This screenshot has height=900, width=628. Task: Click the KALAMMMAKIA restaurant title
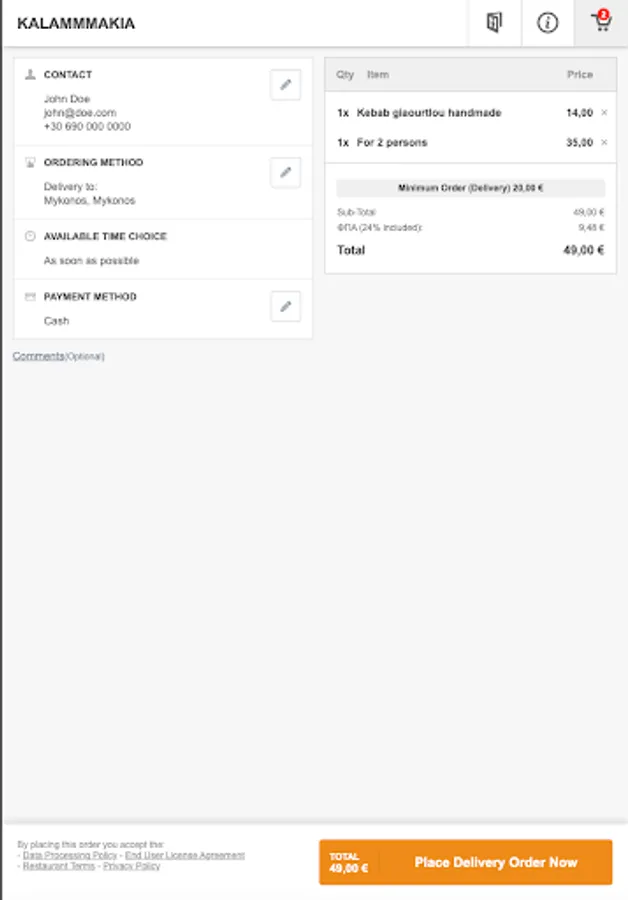76,23
